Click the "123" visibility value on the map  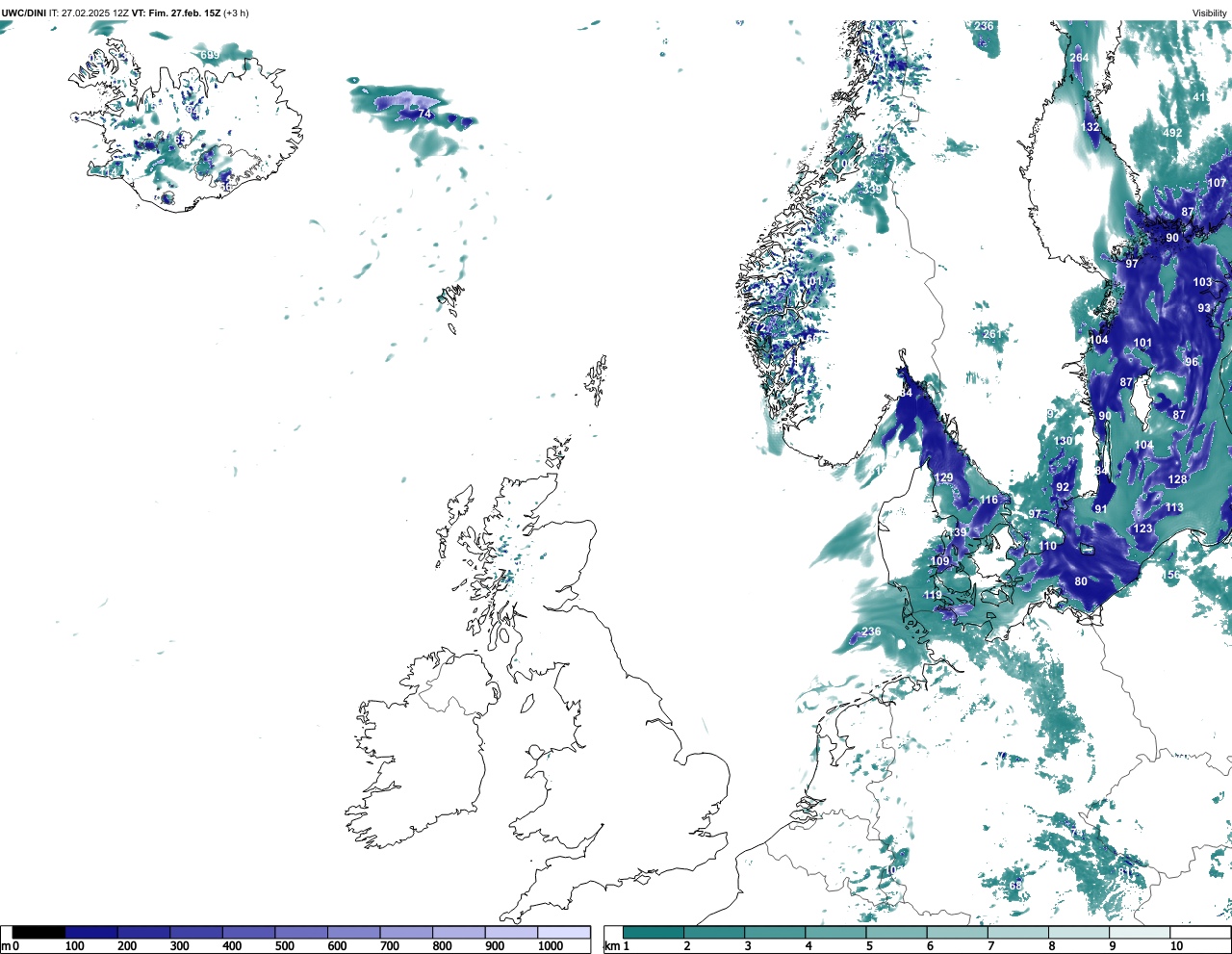point(1142,529)
